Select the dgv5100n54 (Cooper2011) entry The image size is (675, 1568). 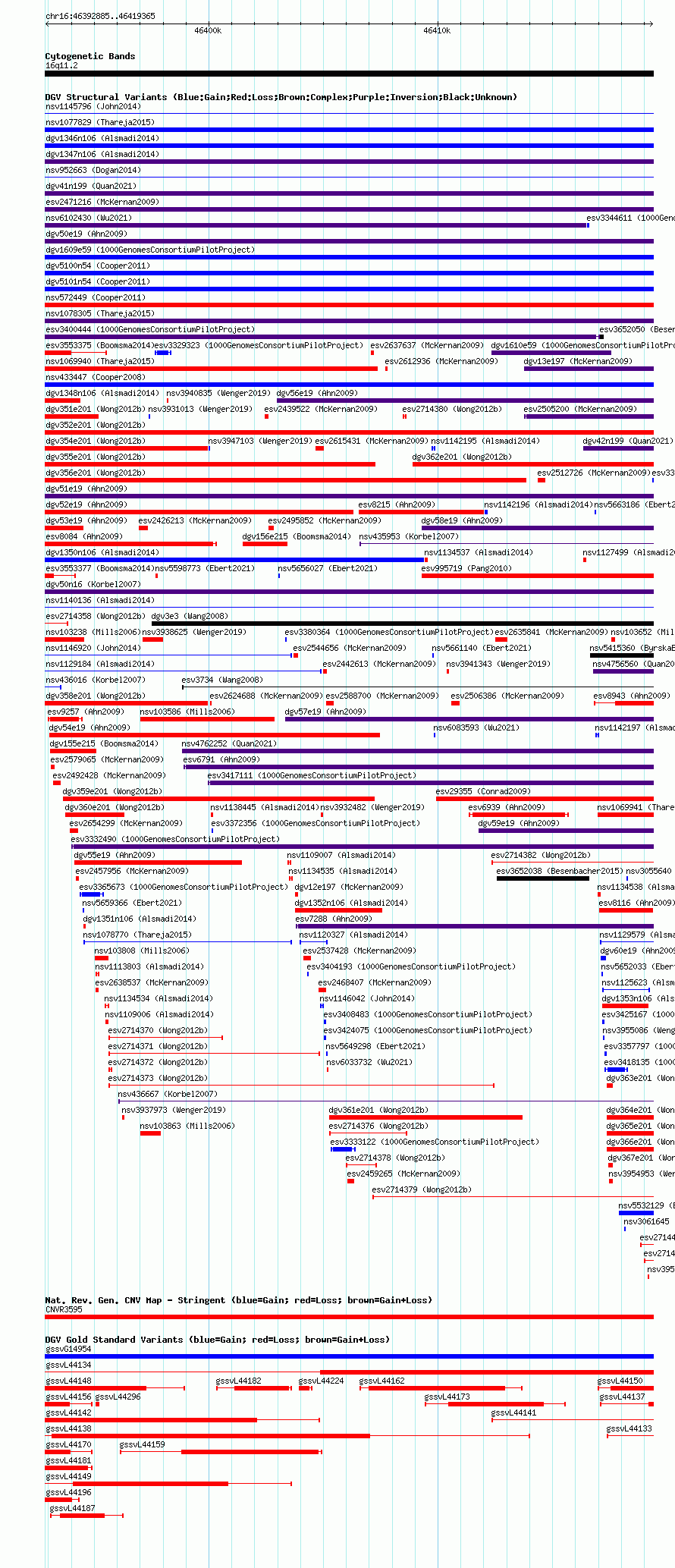coord(98,266)
